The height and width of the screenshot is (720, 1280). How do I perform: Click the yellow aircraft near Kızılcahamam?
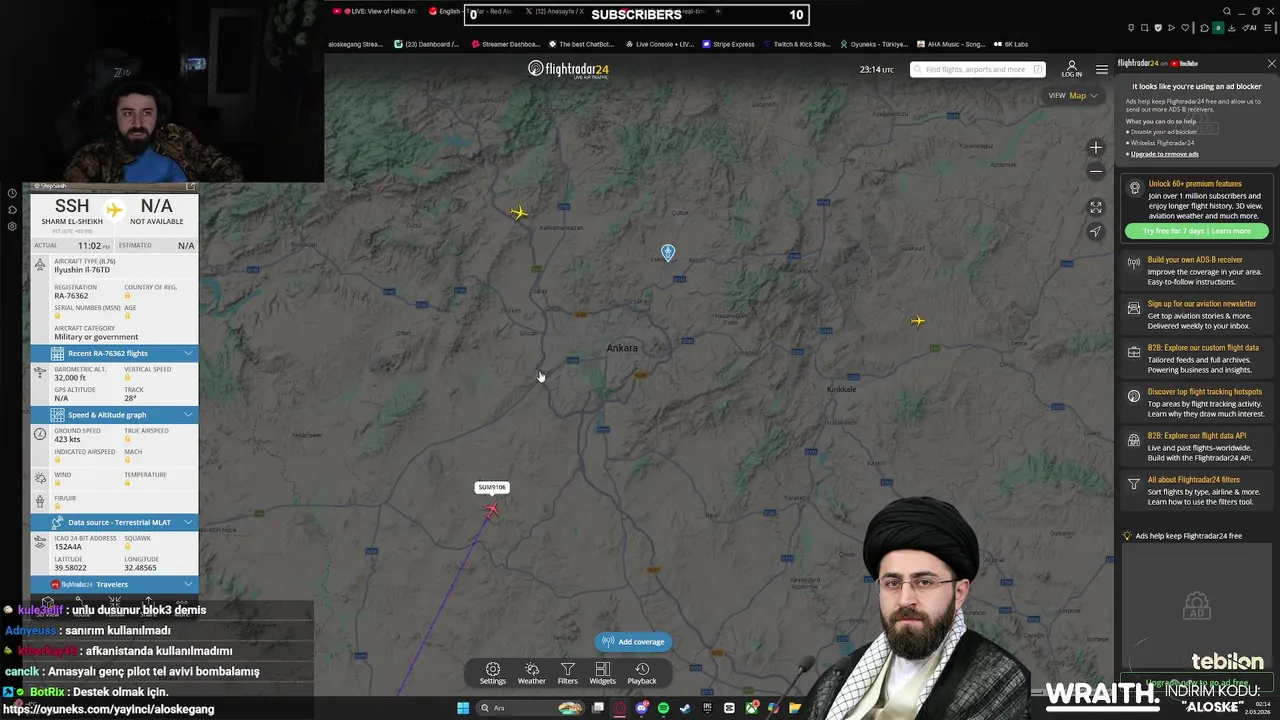click(x=518, y=212)
